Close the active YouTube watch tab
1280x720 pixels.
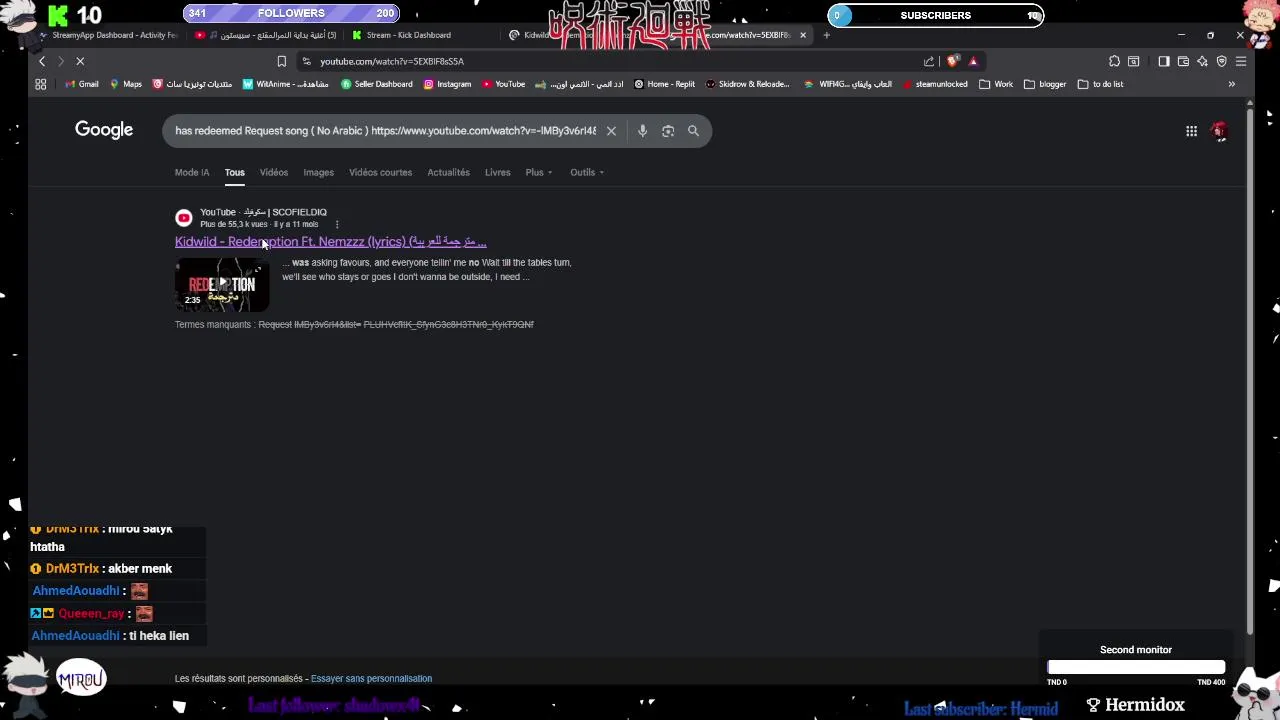click(x=802, y=35)
